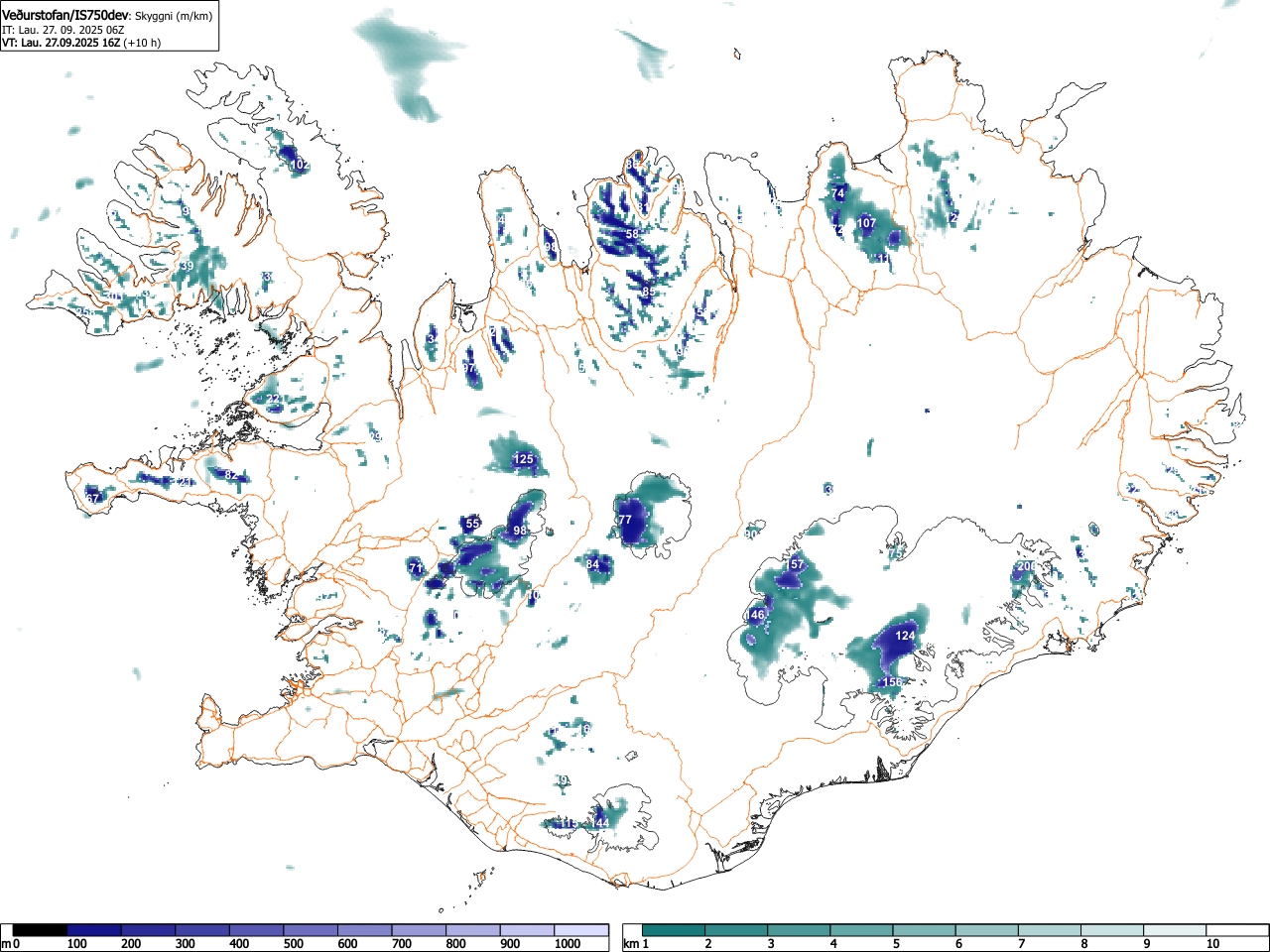Click the map value '125'

(524, 459)
